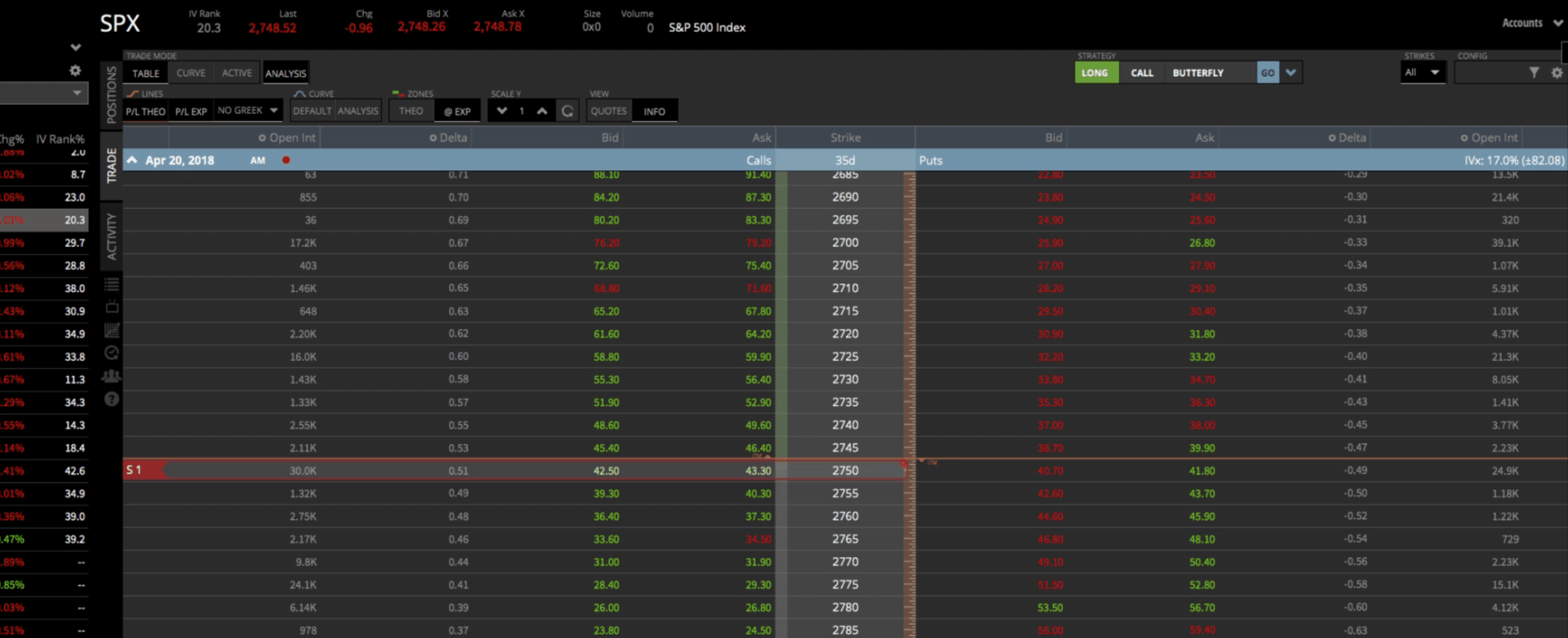The image size is (1568, 638).
Task: Click the IVx 17.0% expiration label
Action: click(1514, 160)
